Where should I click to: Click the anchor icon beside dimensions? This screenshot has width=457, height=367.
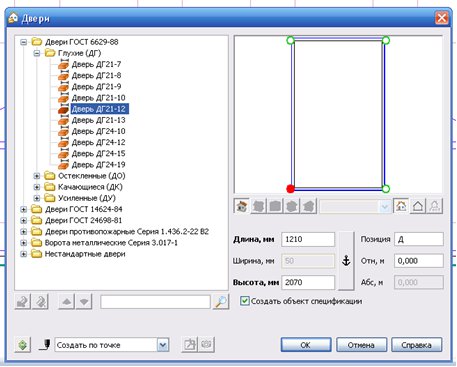click(346, 261)
